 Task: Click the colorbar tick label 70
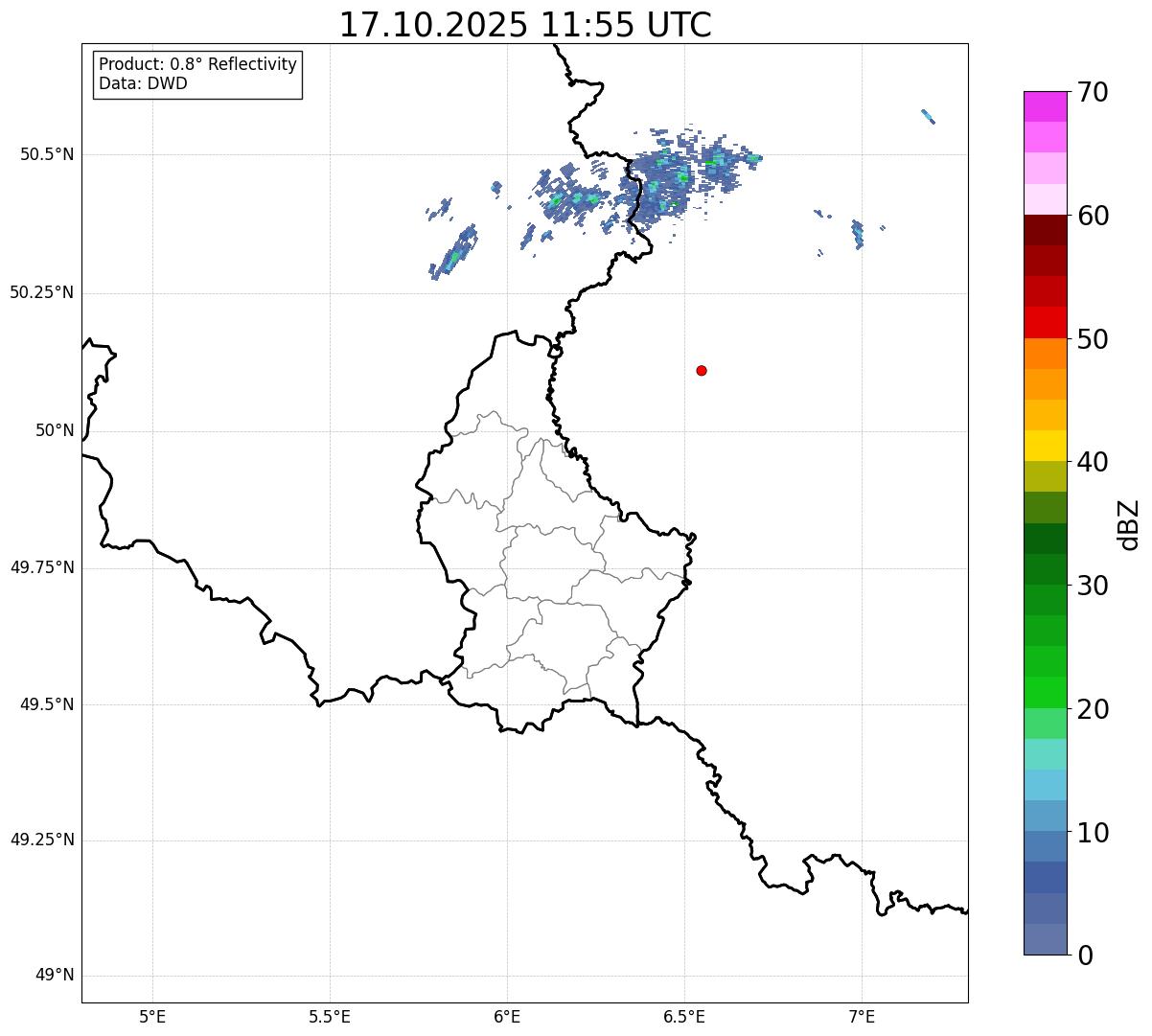pyautogui.click(x=1093, y=93)
